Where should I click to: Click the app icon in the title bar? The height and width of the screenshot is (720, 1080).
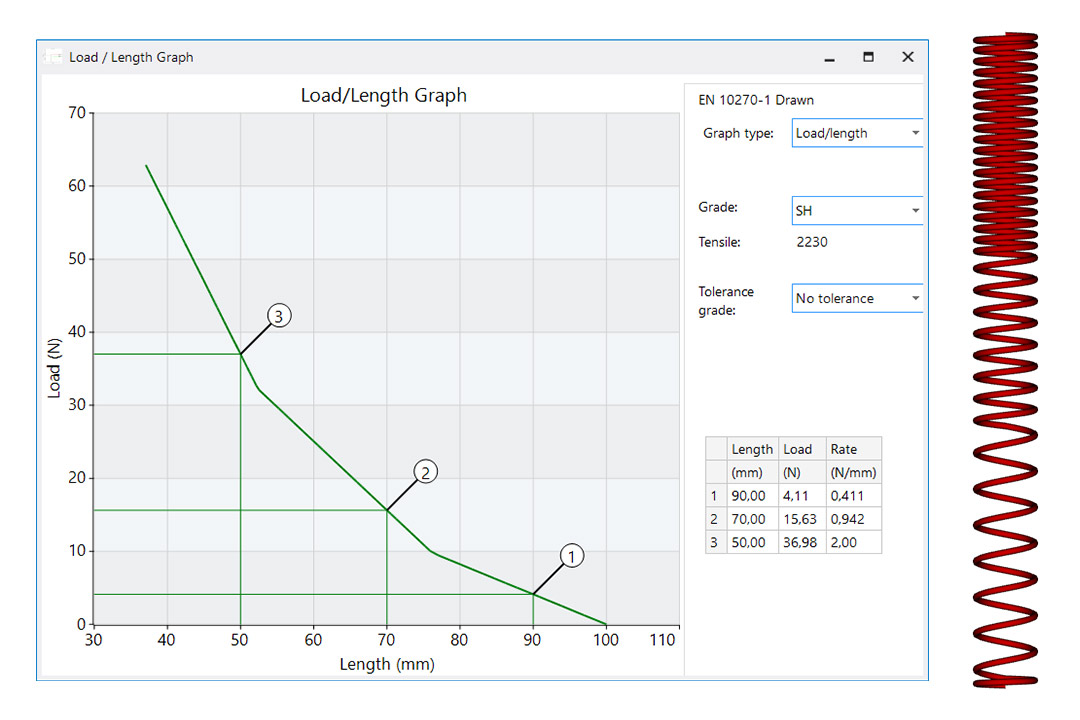(x=52, y=57)
